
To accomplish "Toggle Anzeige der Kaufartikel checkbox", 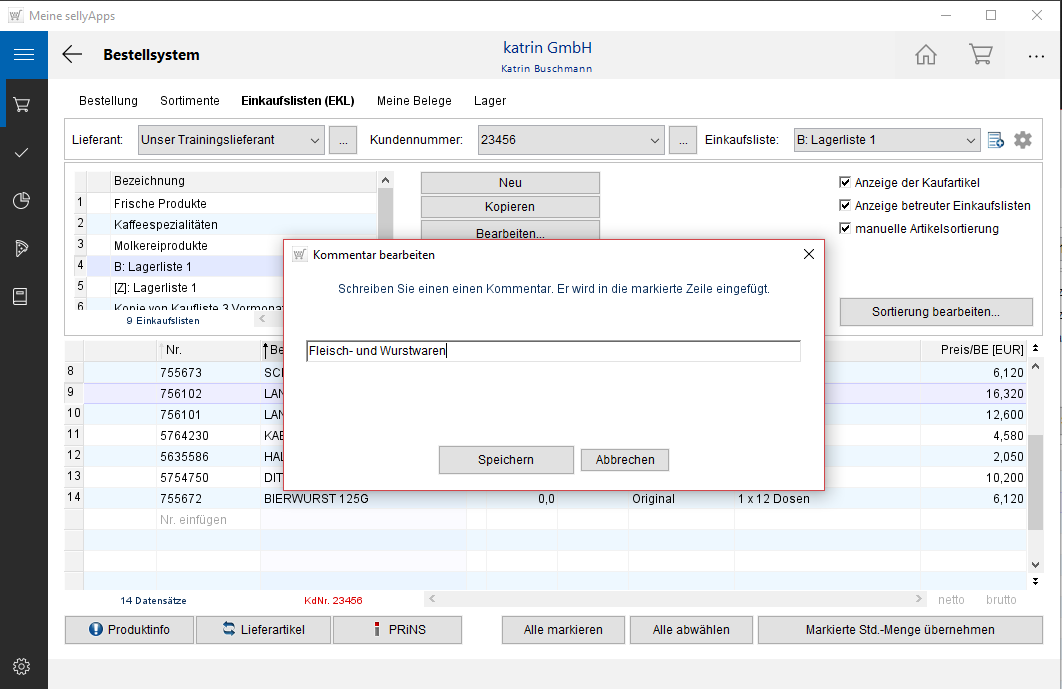I will [845, 183].
